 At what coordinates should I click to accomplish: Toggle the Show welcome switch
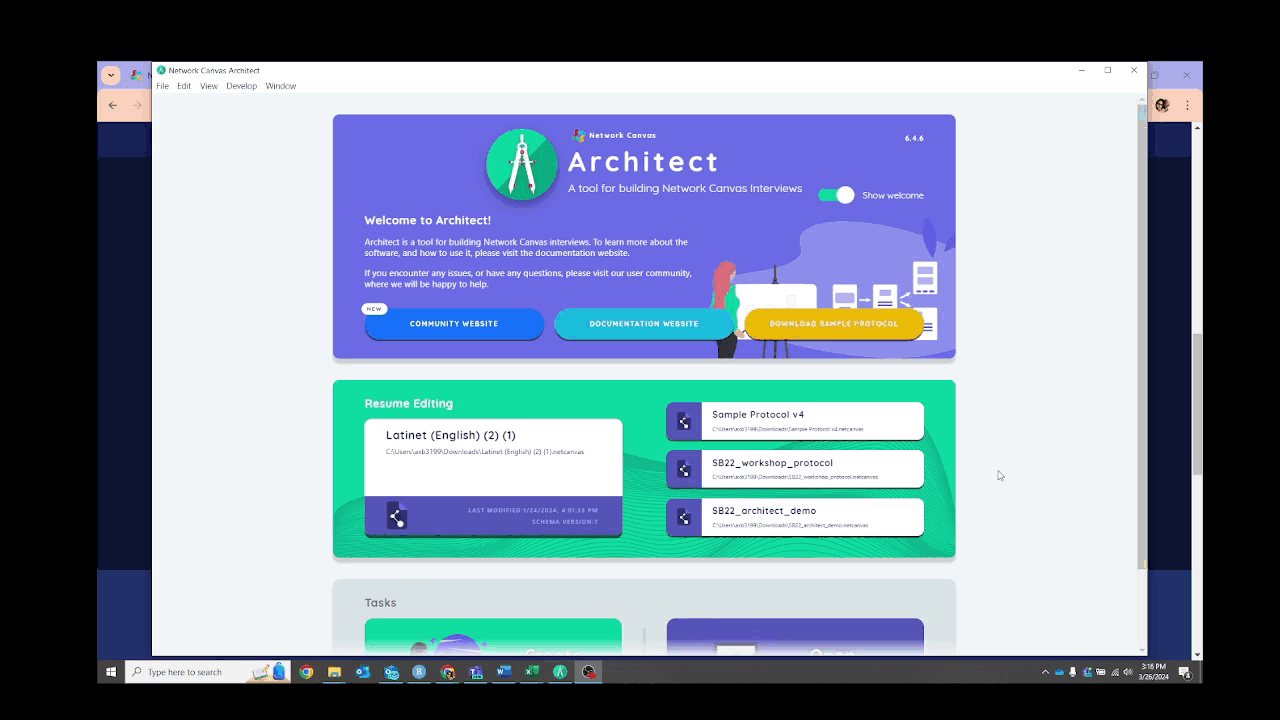point(836,195)
